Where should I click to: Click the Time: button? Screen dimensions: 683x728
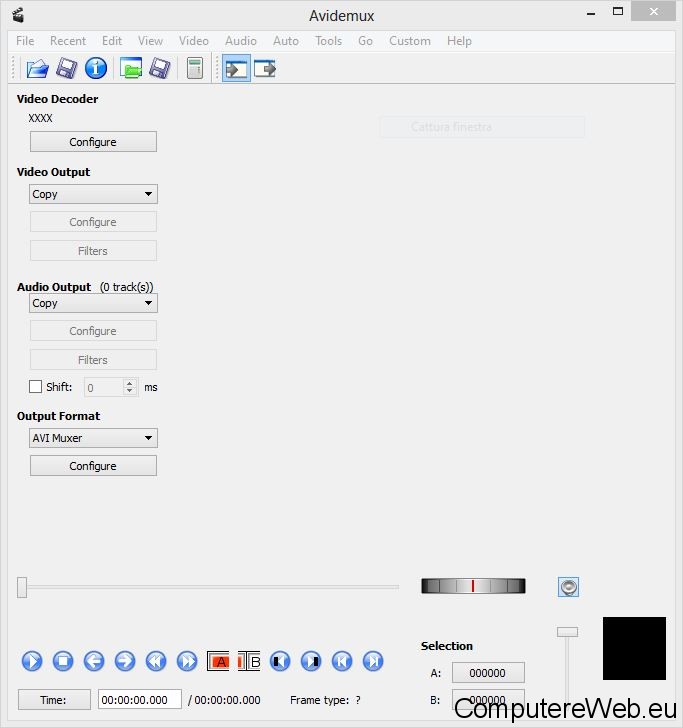tap(54, 700)
